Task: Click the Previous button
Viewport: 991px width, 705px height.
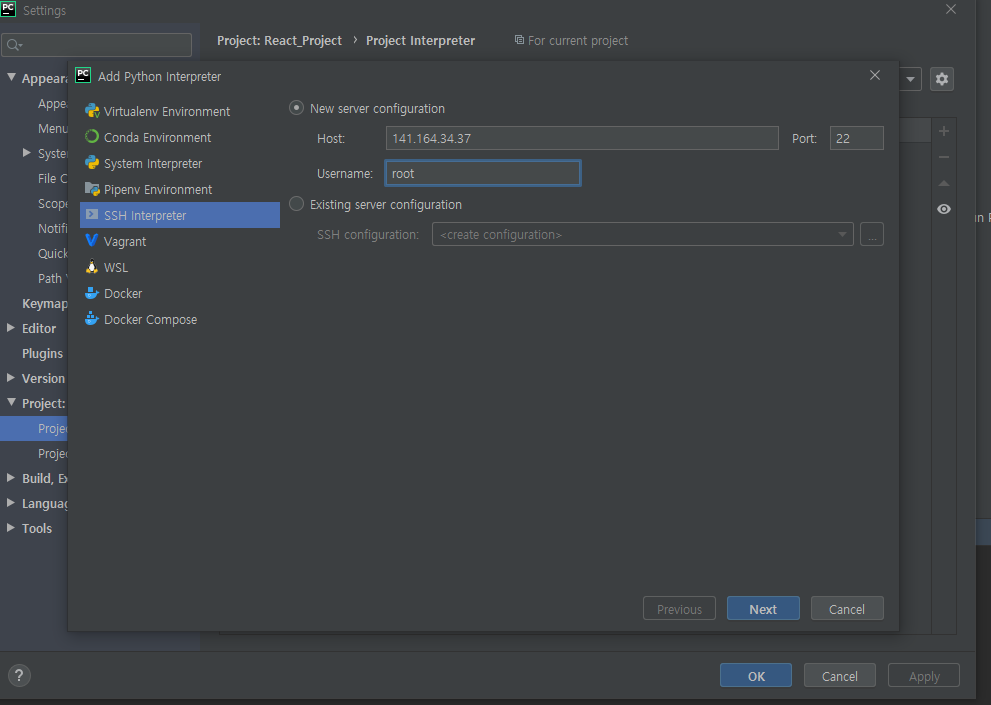Action: 679,608
